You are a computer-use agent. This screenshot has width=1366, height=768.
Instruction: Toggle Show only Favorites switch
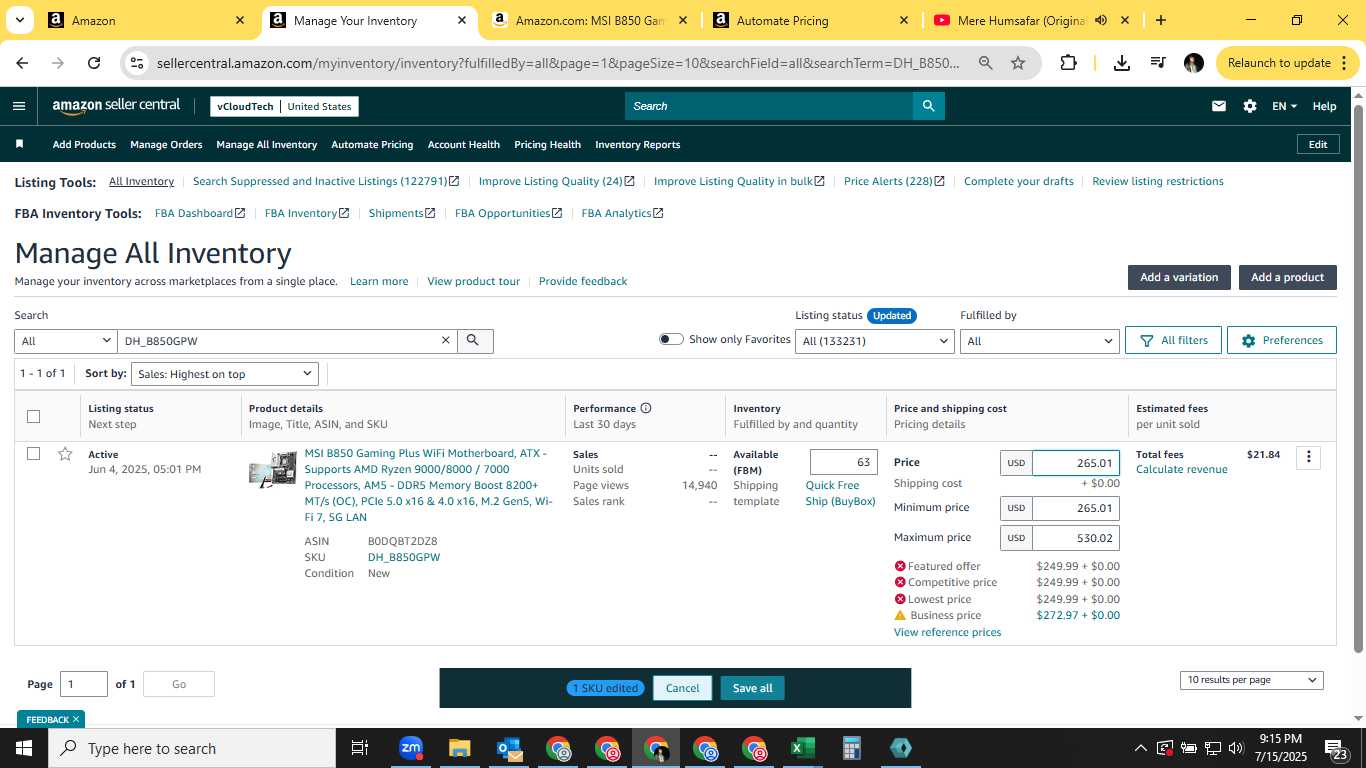(x=671, y=339)
